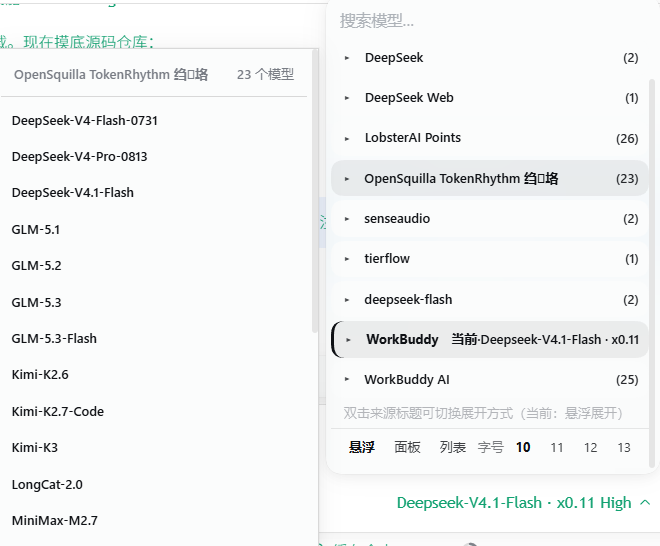The image size is (660, 546).
Task: Select the senseaudio provider row
Action: coord(490,218)
